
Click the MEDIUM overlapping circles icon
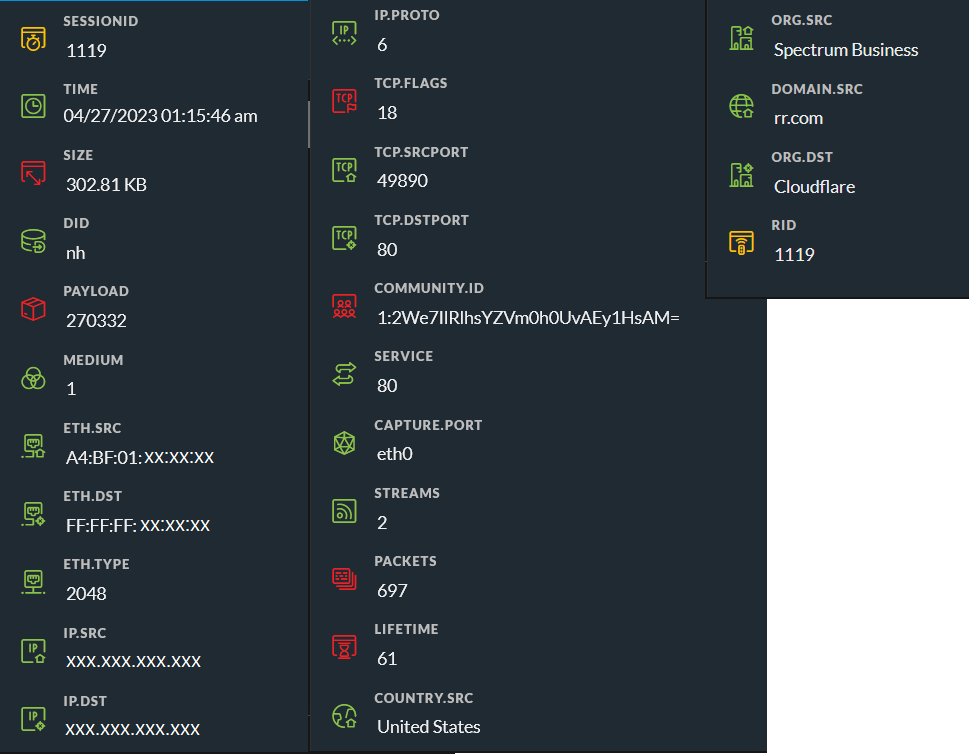click(34, 377)
